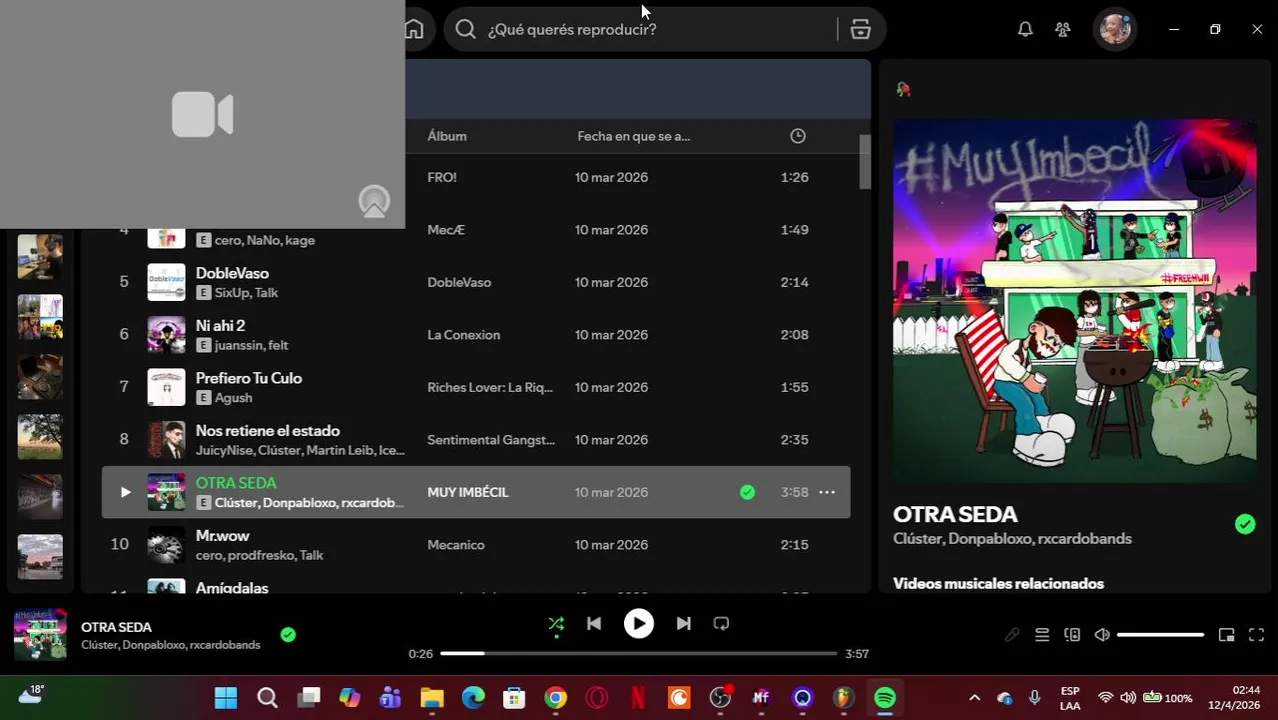1278x720 pixels.
Task: Open Windows Start menu
Action: coord(226,698)
